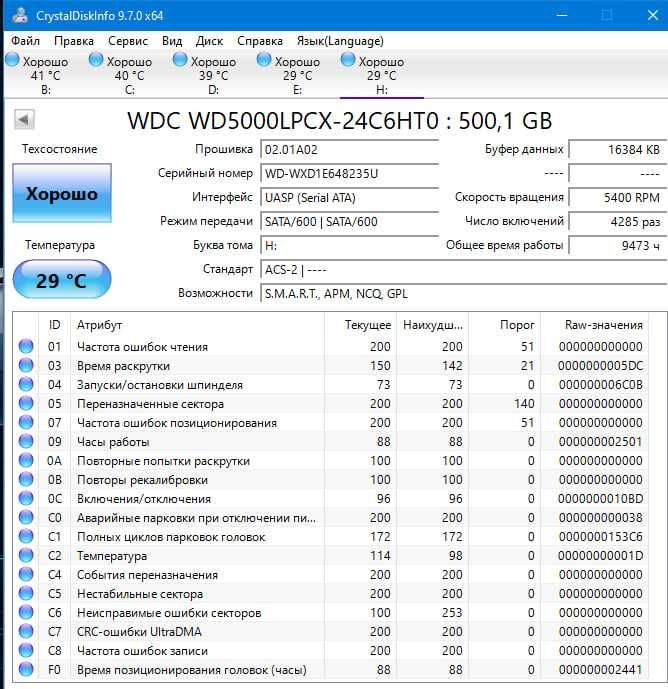668x689 pixels.
Task: Select the Полных циклов парковок головок row
Action: tap(332, 537)
